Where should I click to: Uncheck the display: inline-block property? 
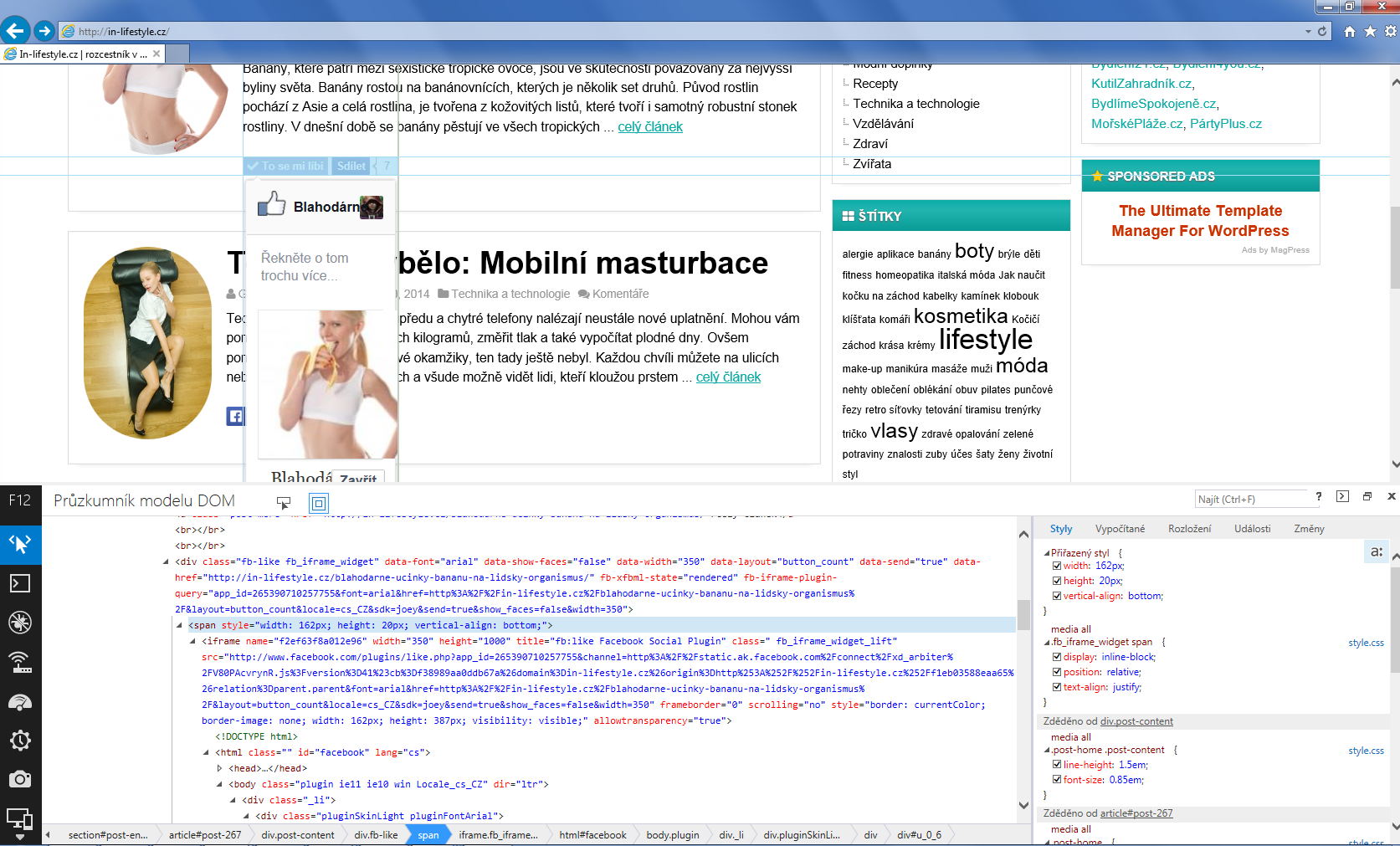pos(1057,657)
